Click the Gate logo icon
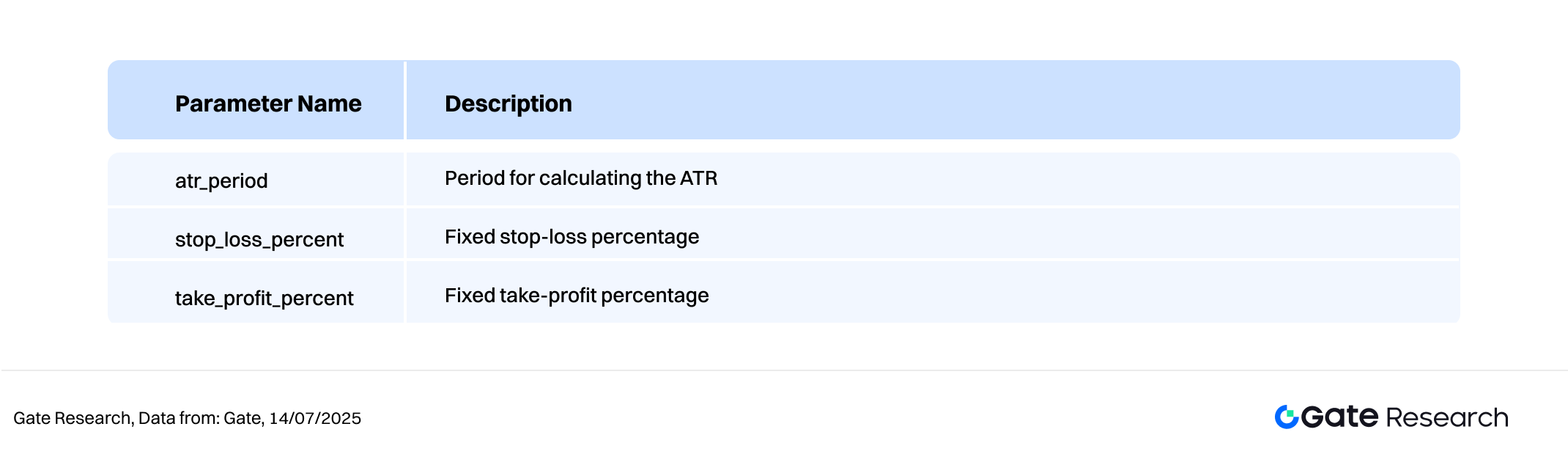The height and width of the screenshot is (465, 1568). 1287,417
